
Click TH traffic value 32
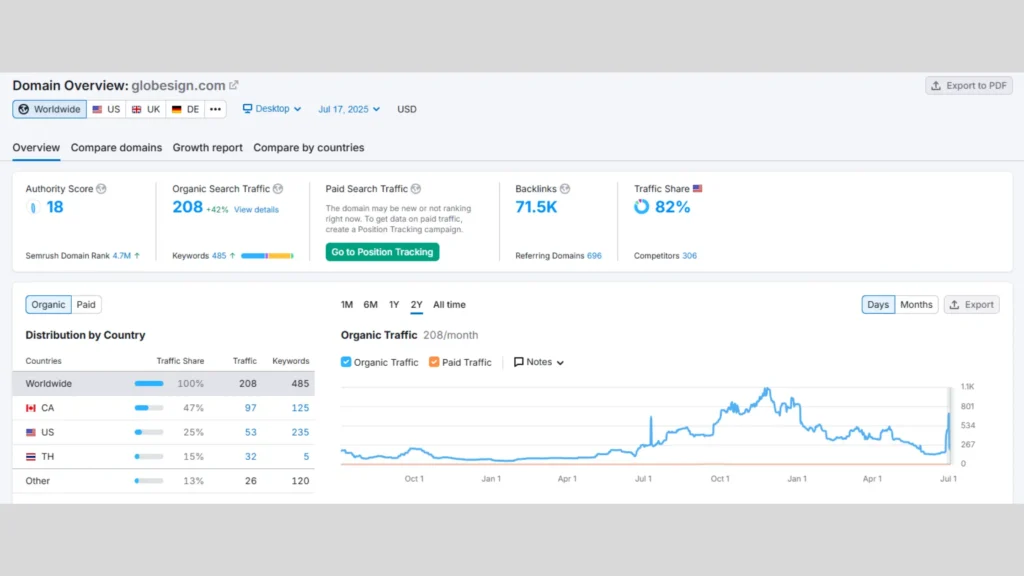point(251,456)
